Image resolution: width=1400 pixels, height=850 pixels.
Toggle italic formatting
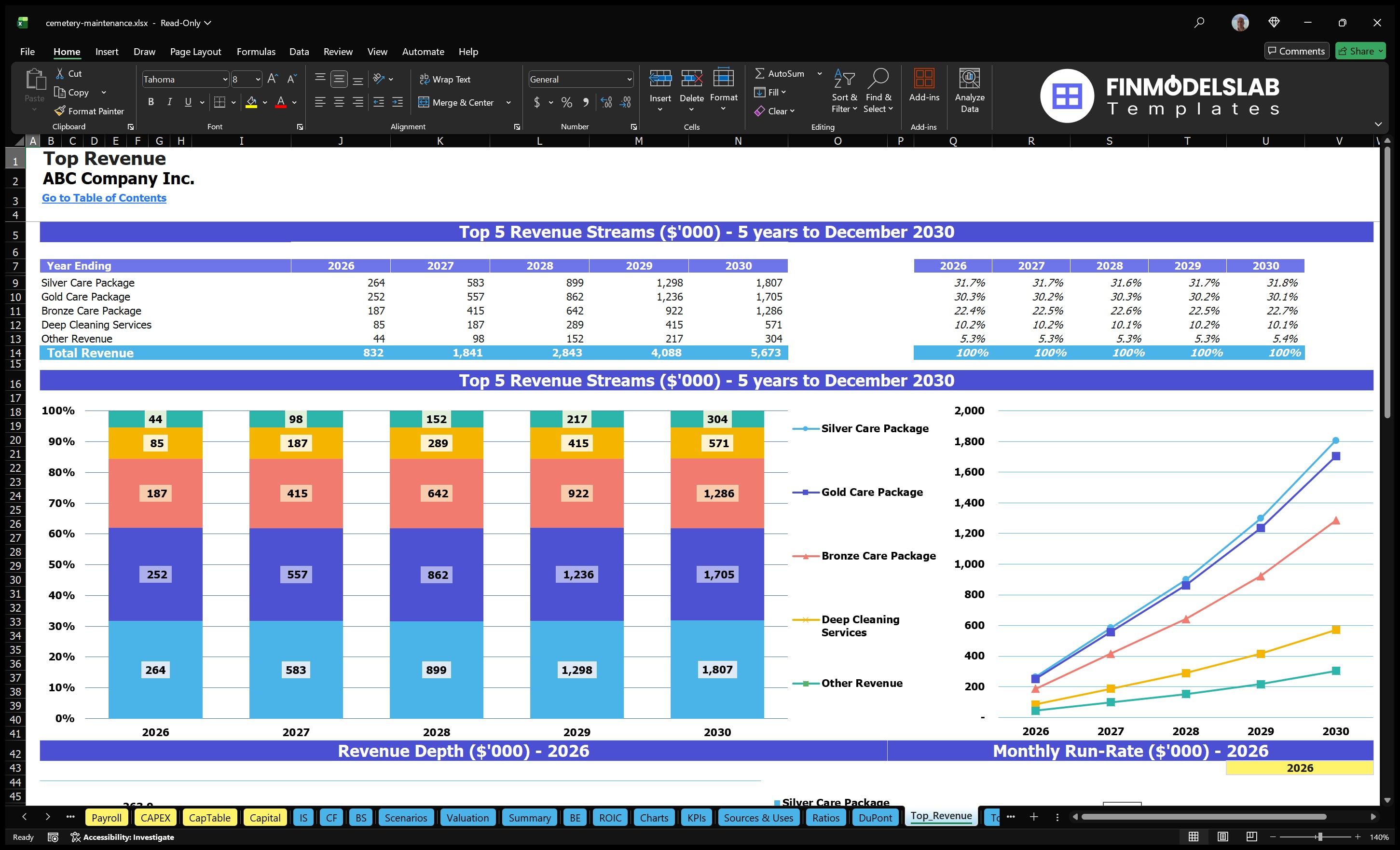click(169, 102)
